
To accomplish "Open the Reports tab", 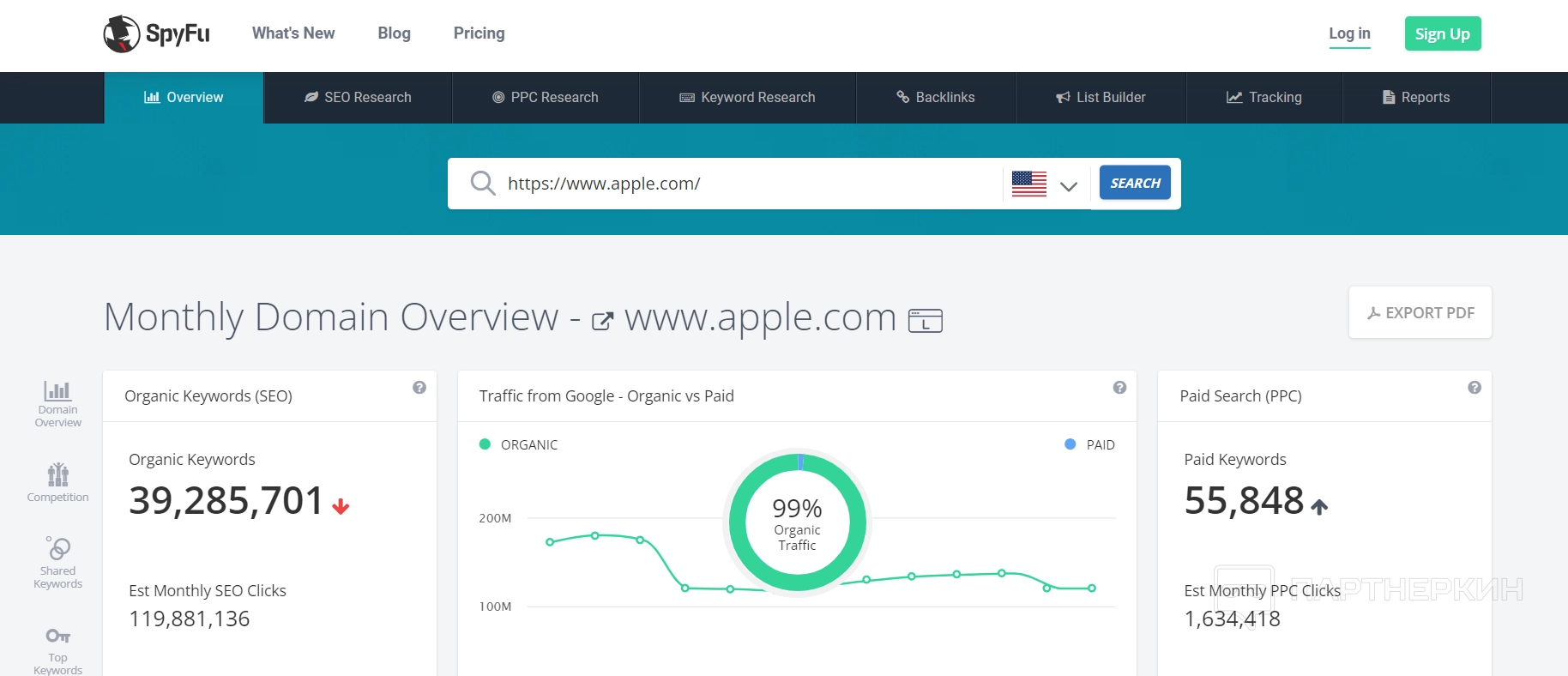I will tap(1416, 98).
